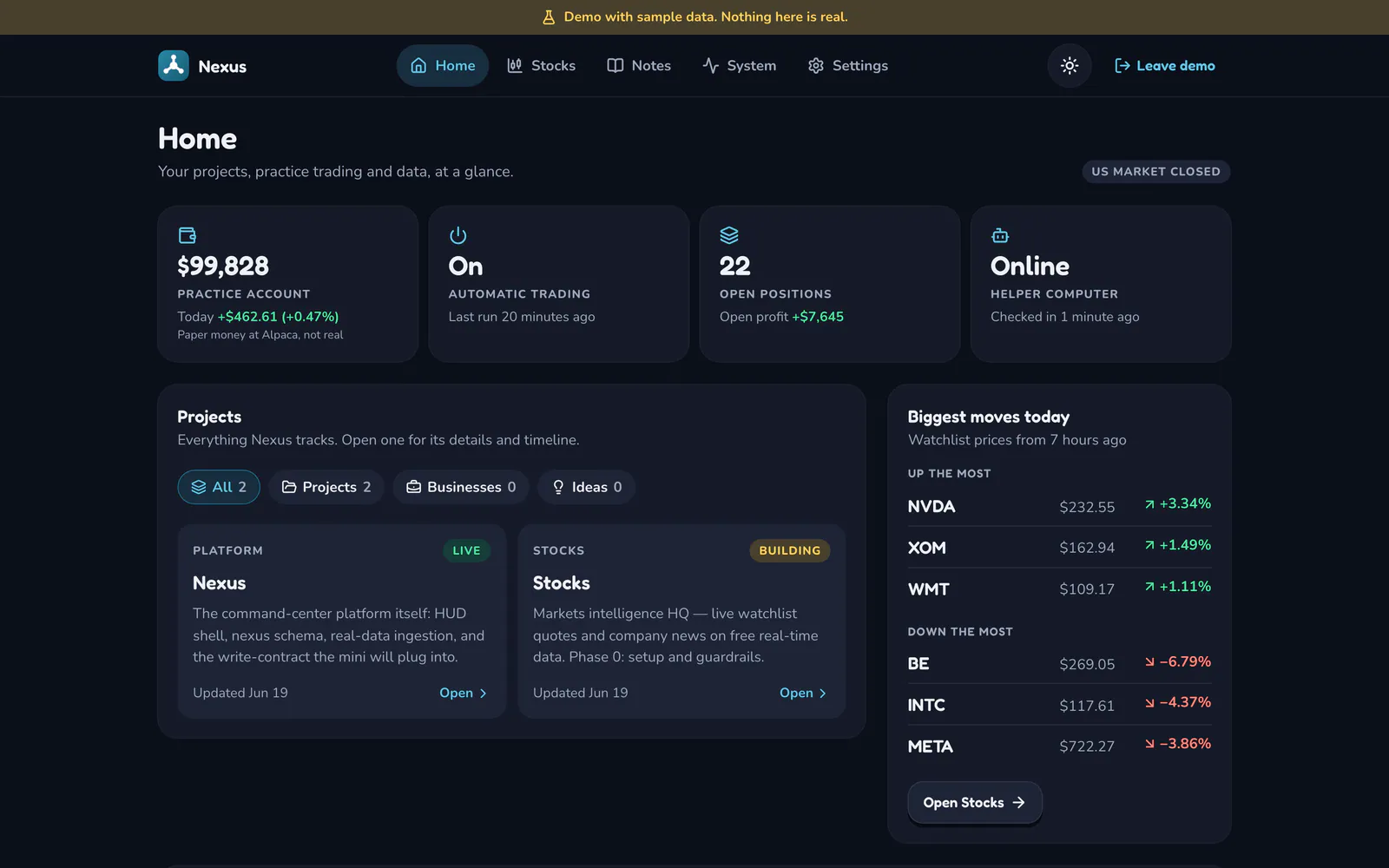
Task: Click the lightbulb icon on Ideas chip
Action: tap(558, 487)
